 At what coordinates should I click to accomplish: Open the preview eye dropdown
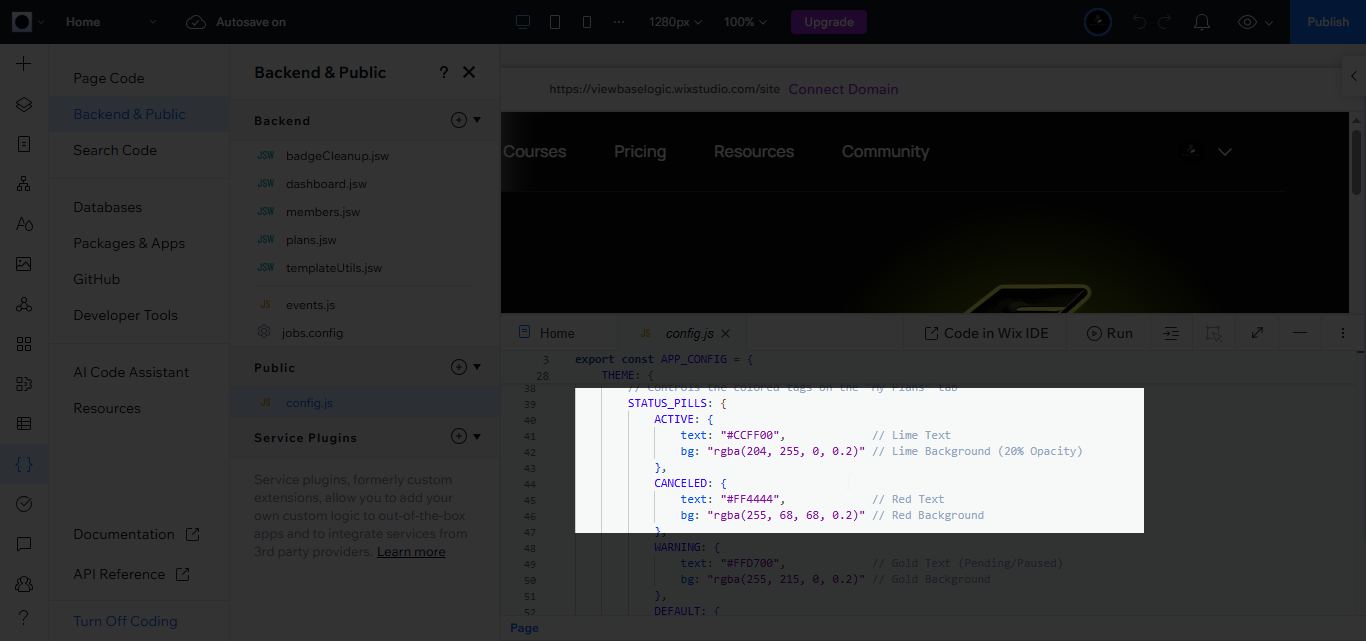(1256, 22)
